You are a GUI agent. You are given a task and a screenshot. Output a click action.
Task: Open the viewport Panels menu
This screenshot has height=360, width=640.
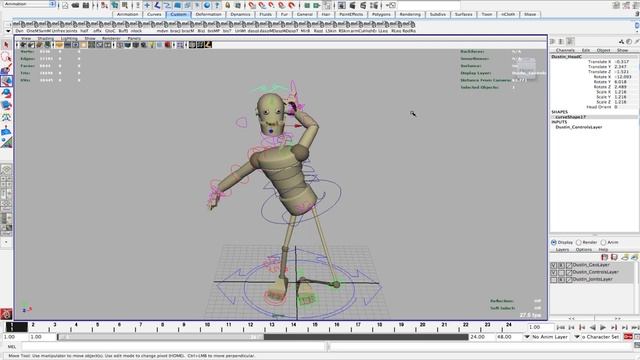tap(134, 39)
